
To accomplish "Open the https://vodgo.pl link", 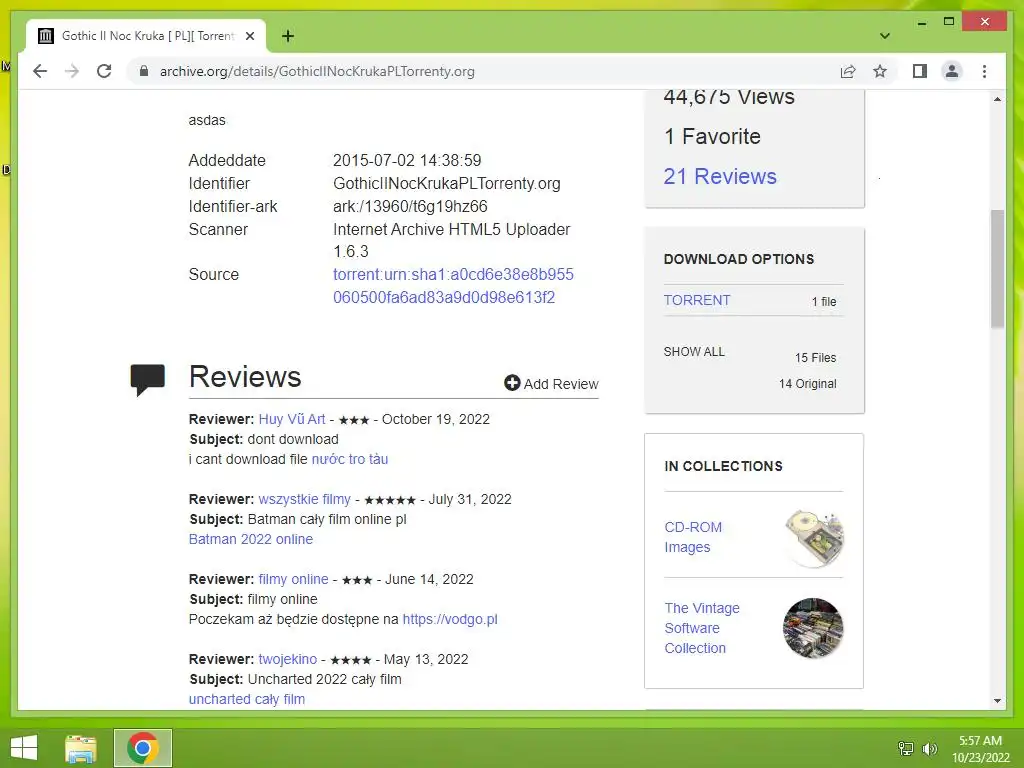I will (x=450, y=619).
